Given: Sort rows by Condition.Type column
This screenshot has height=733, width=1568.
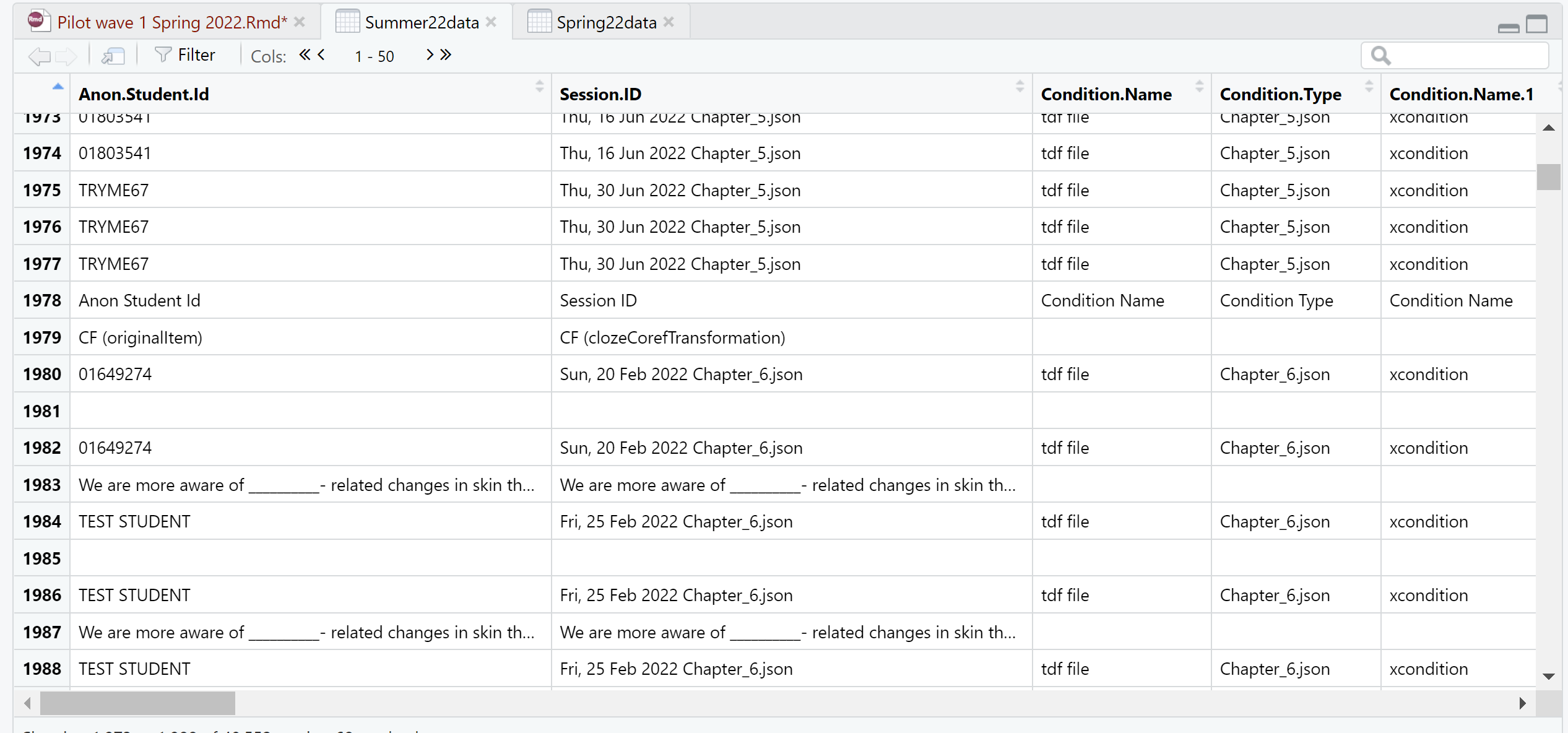Looking at the screenshot, I should pyautogui.click(x=1368, y=87).
